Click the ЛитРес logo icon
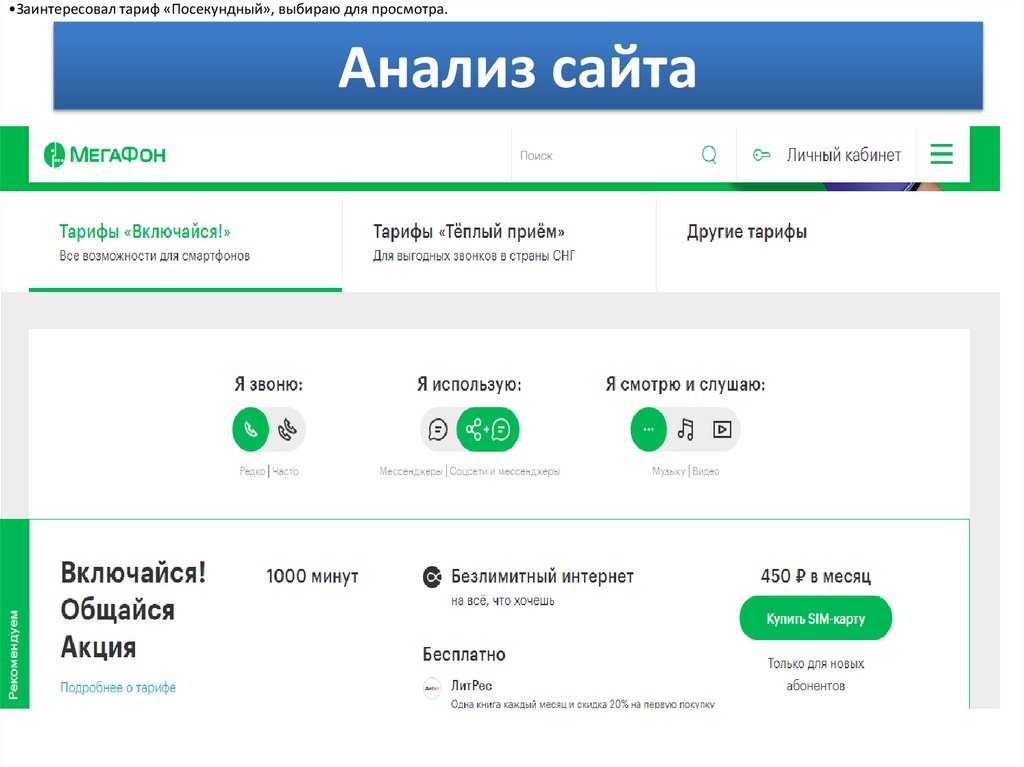 (432, 689)
